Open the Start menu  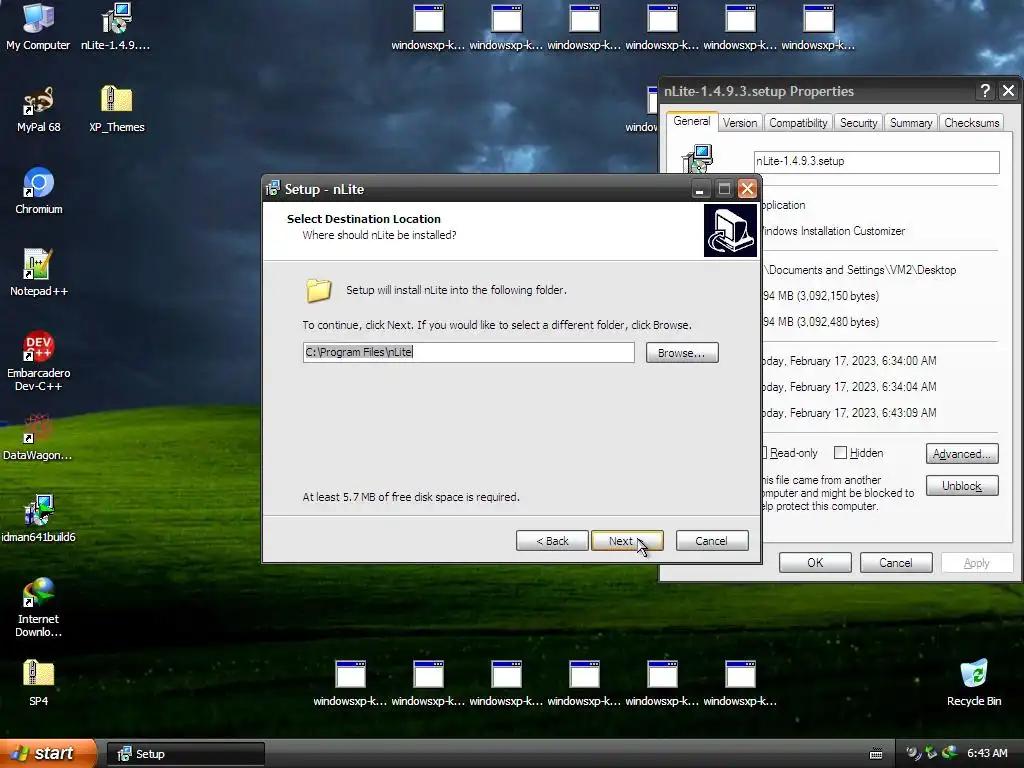[48, 753]
